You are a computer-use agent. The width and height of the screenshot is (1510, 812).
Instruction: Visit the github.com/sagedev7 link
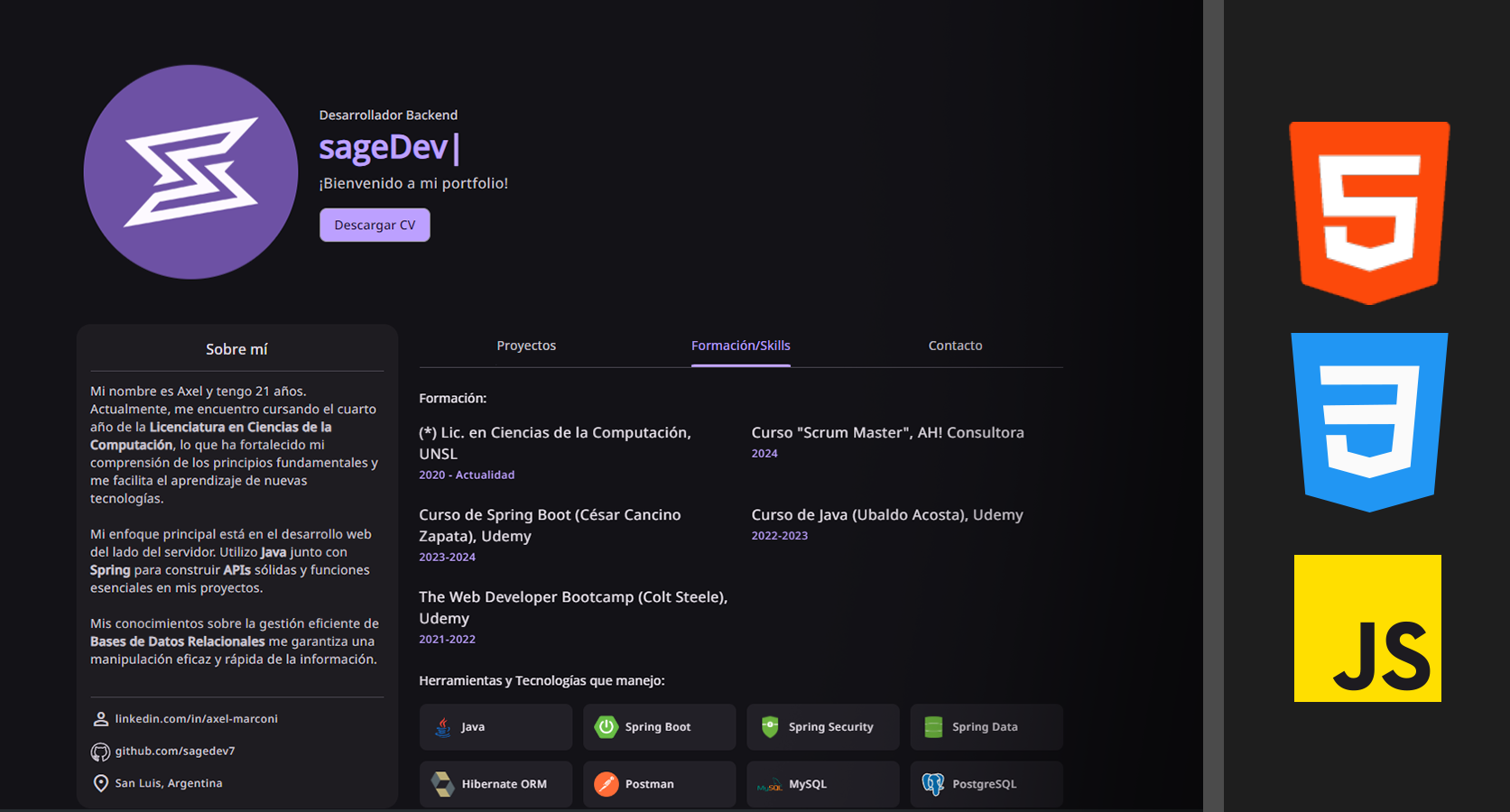[x=174, y=752]
